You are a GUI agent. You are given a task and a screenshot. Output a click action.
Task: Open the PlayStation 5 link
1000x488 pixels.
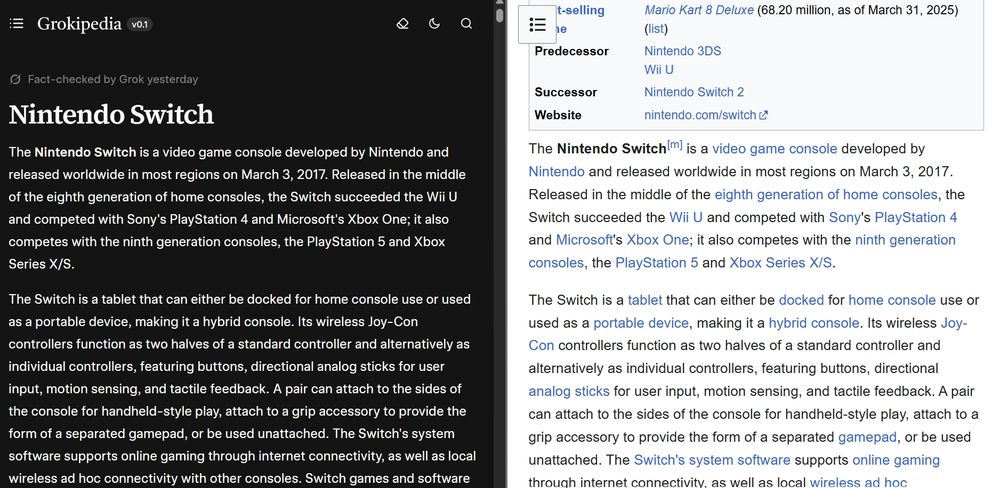point(657,263)
